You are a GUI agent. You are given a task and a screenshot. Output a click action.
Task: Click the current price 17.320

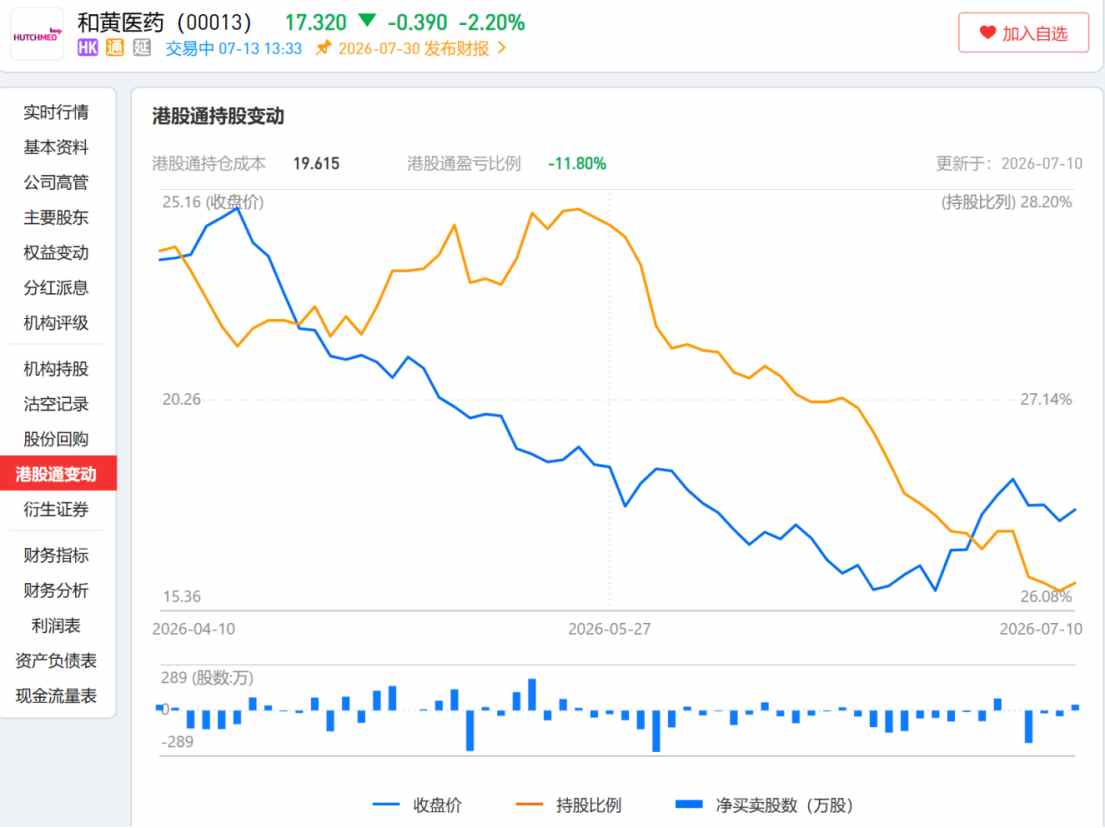pos(316,23)
